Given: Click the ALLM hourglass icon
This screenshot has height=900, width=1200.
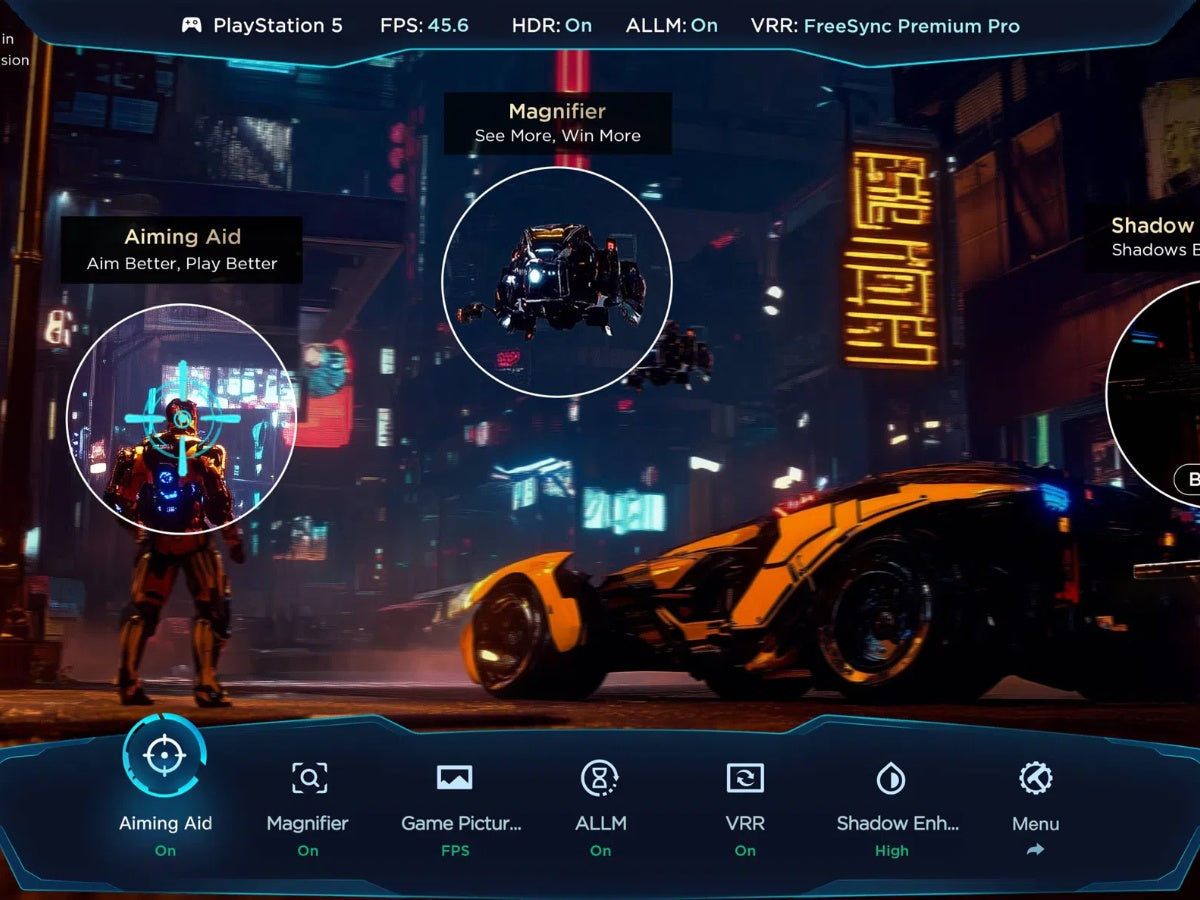Looking at the screenshot, I should click(x=599, y=777).
